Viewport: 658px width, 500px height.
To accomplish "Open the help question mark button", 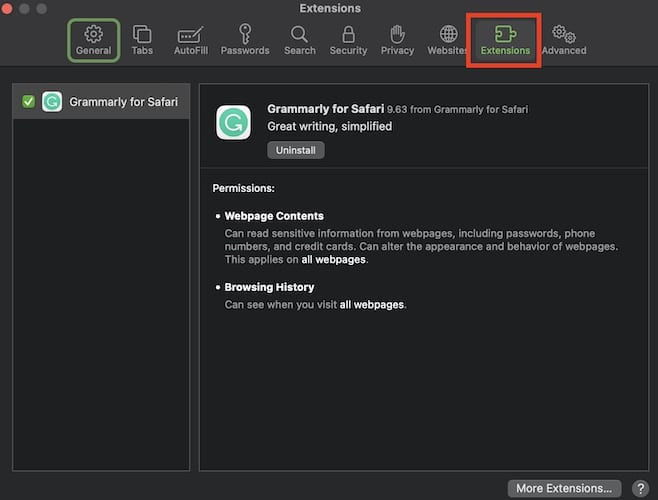I will [640, 488].
